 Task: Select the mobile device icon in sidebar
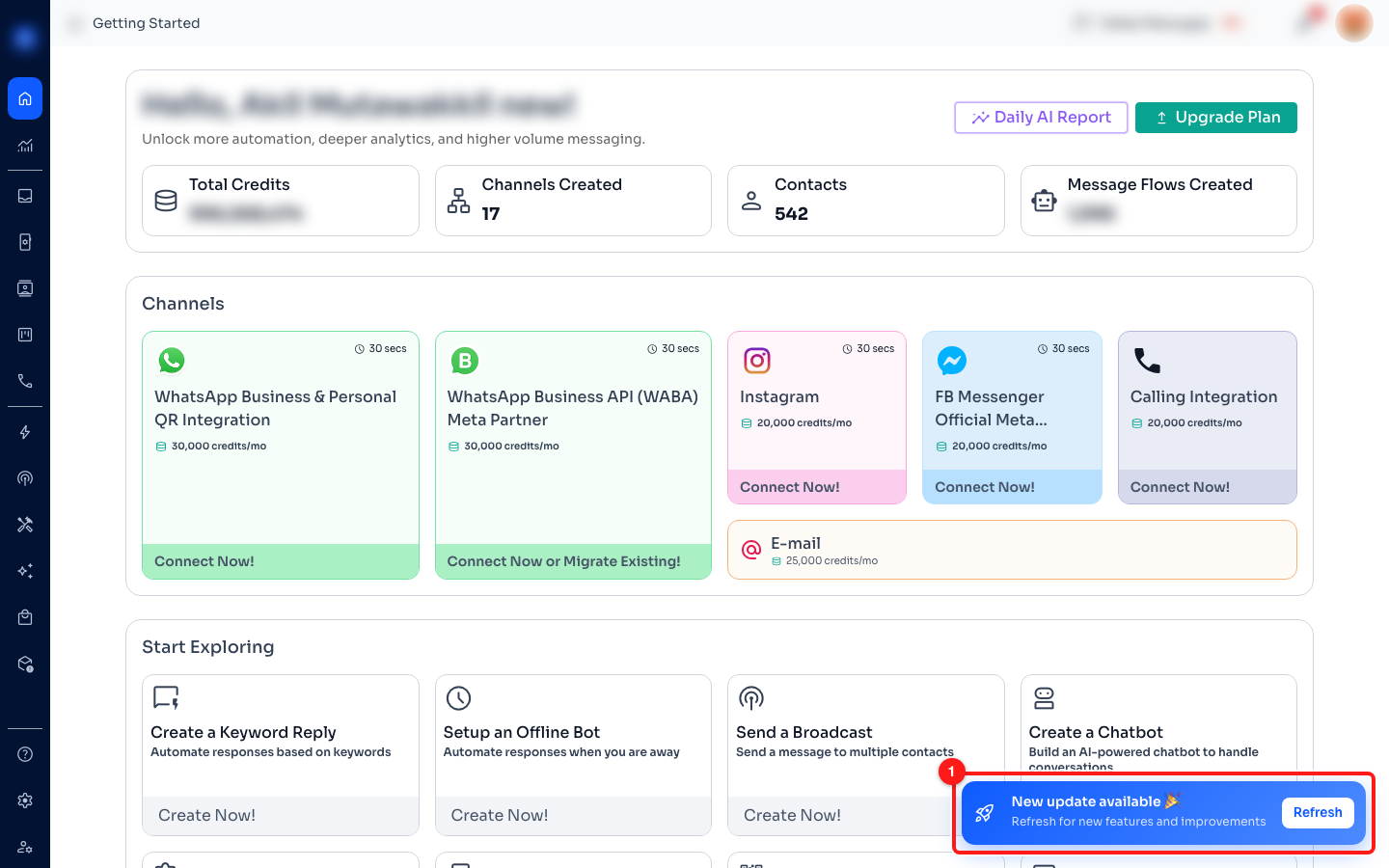point(25,242)
